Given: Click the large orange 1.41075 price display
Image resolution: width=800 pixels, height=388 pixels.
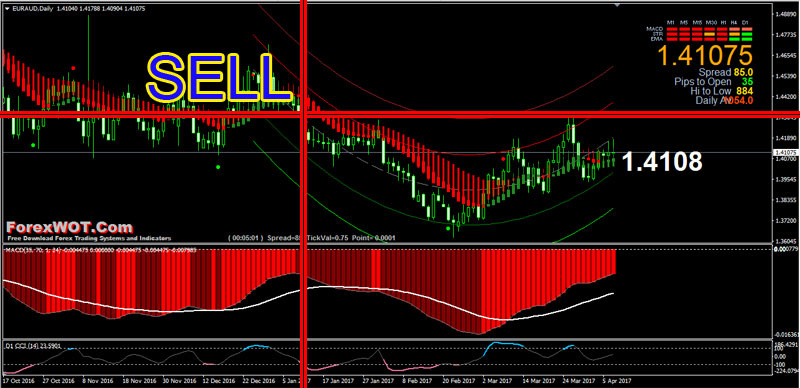Looking at the screenshot, I should click(705, 56).
